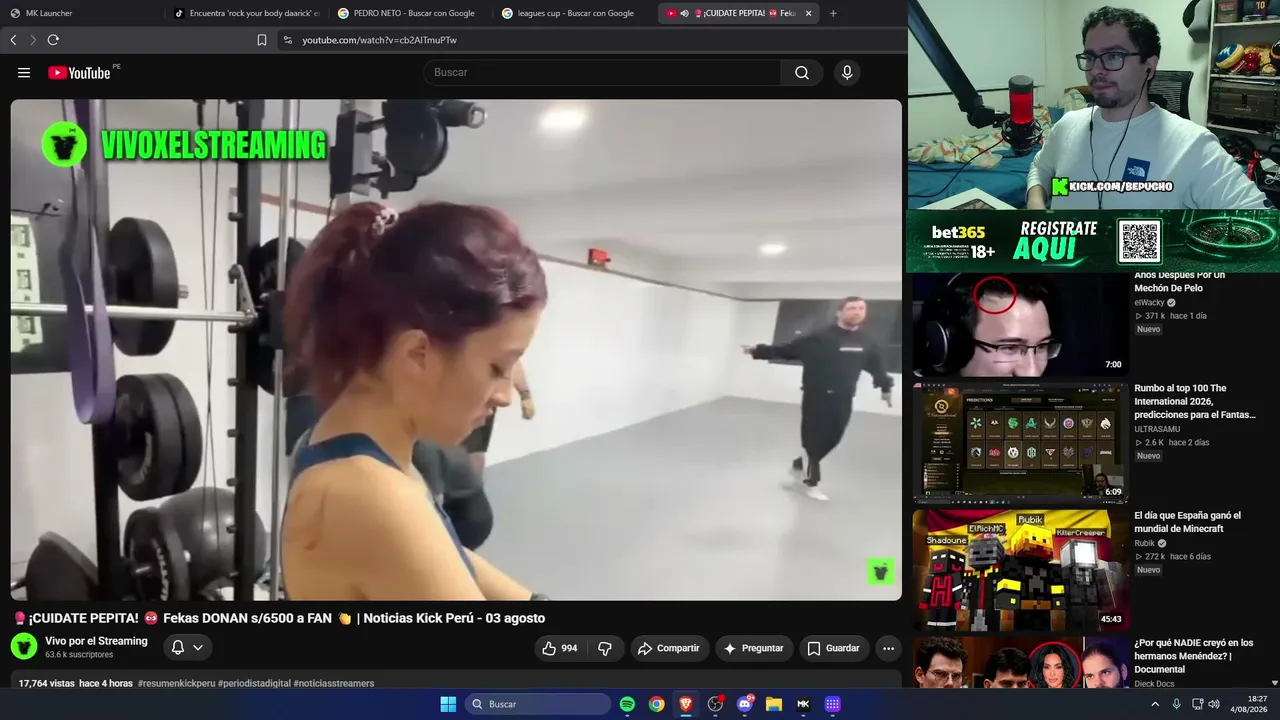Start voice search with the microphone icon
Viewport: 1280px width, 720px height.
point(847,73)
